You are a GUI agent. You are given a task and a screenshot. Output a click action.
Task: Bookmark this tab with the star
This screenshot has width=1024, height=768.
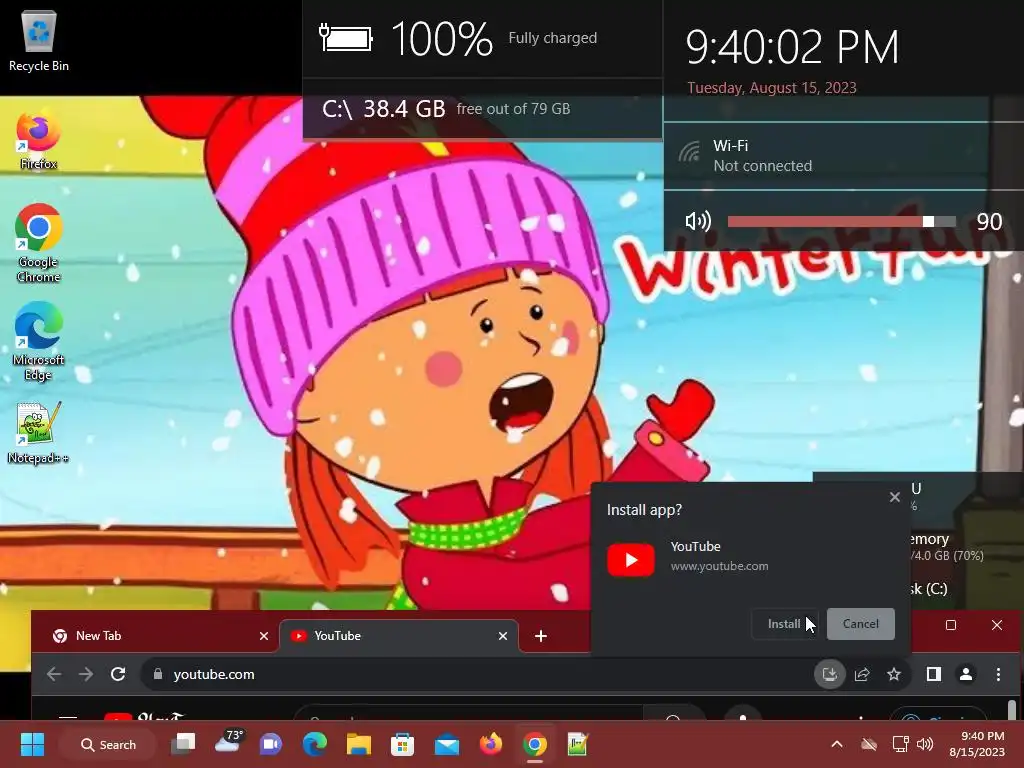click(x=893, y=674)
